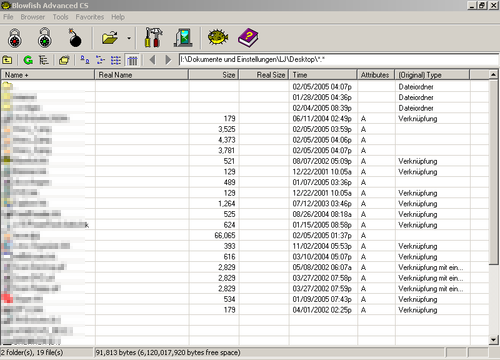Click the red icon beside size 534 row
Image resolution: width=500 pixels, height=360 pixels.
7,298
